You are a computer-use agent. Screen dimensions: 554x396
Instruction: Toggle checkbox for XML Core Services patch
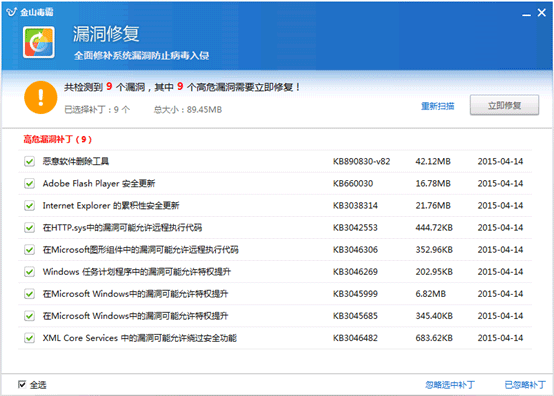[29, 338]
